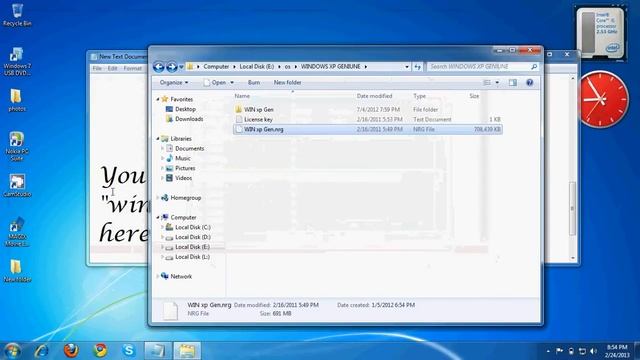Click the refresh button beside address bar

tap(417, 67)
